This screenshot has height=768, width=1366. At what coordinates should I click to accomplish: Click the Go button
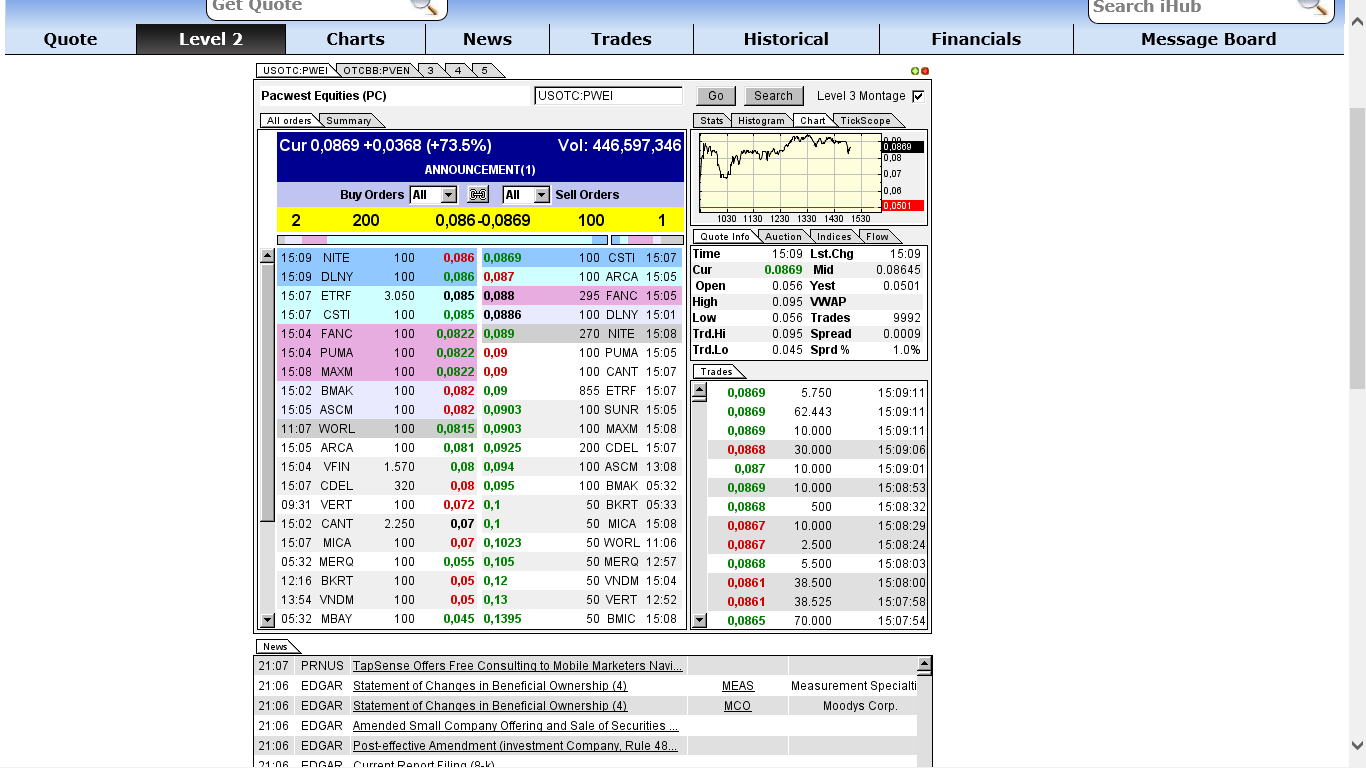(x=716, y=96)
